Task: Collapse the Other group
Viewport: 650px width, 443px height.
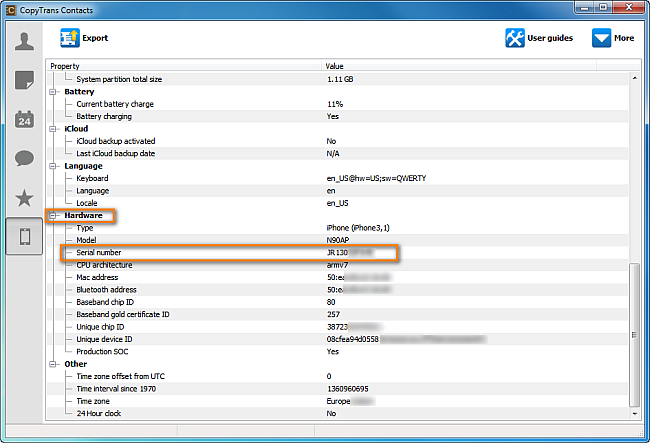Action: click(53, 364)
